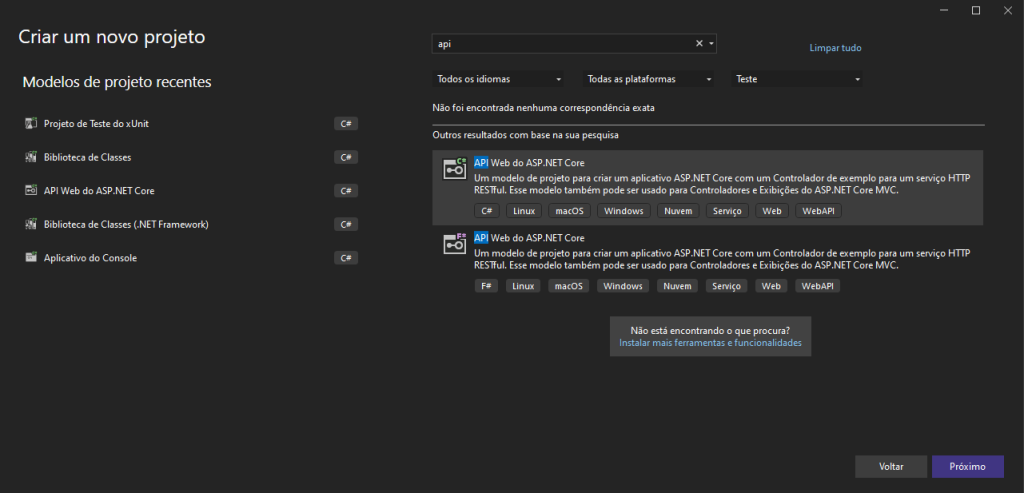1024x493 pixels.
Task: Click the macOS tag in the C# result
Action: coord(569,211)
